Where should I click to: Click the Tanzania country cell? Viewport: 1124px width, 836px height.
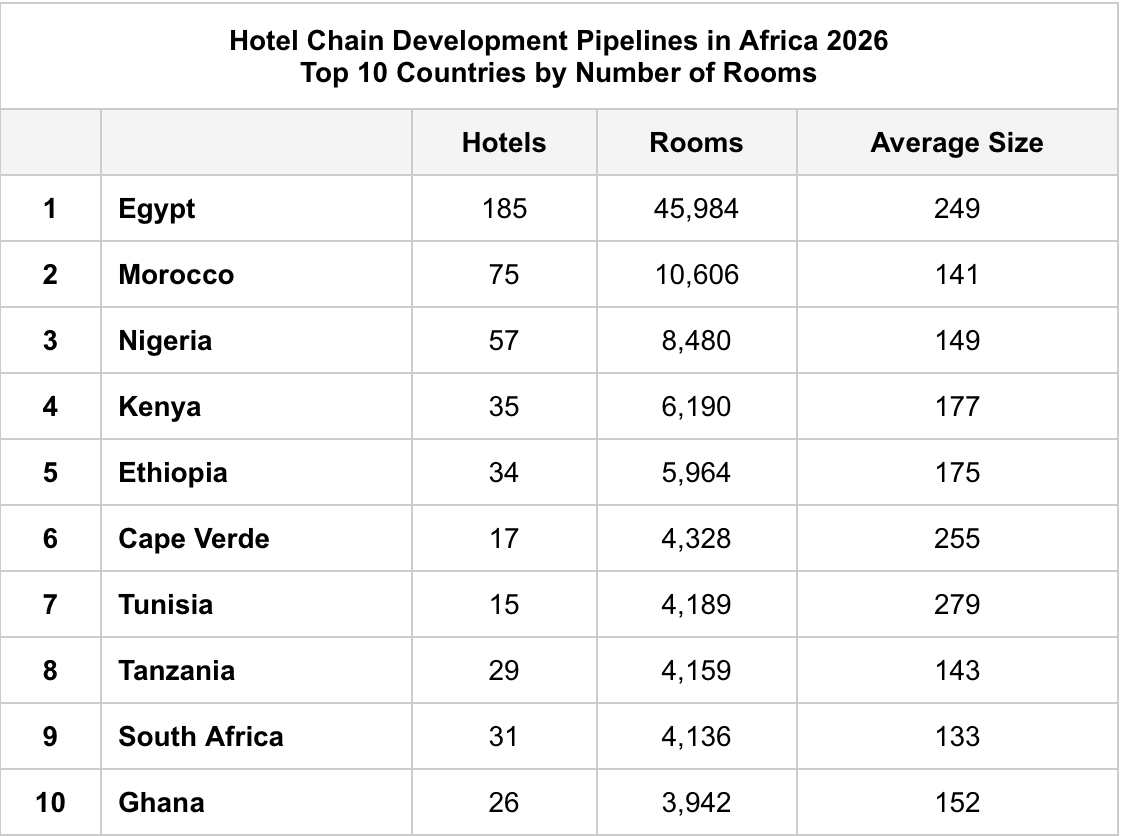[177, 670]
